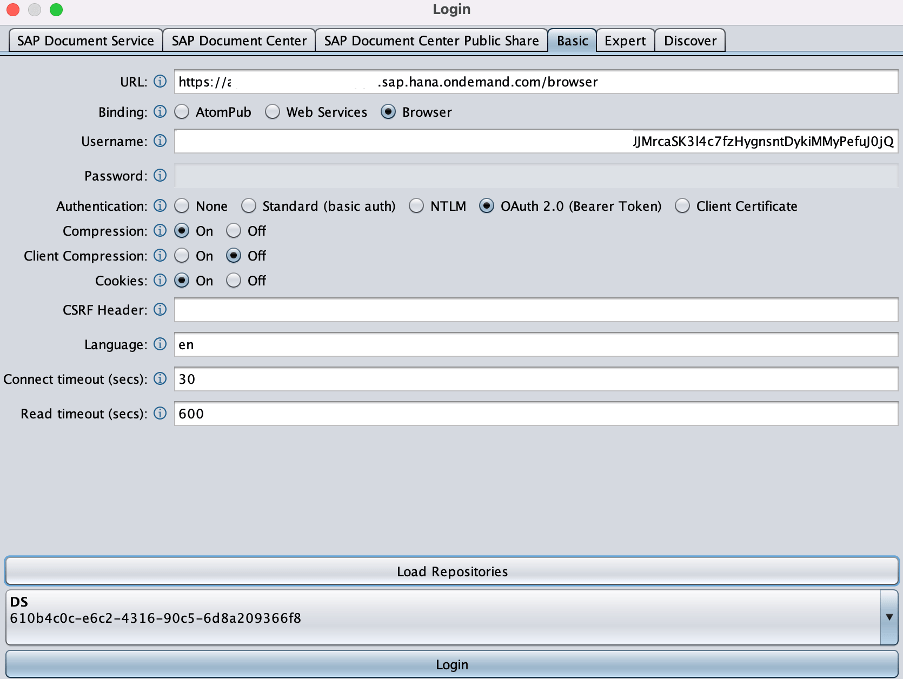This screenshot has width=904, height=680.
Task: Click into the Language field
Action: pyautogui.click(x=536, y=344)
